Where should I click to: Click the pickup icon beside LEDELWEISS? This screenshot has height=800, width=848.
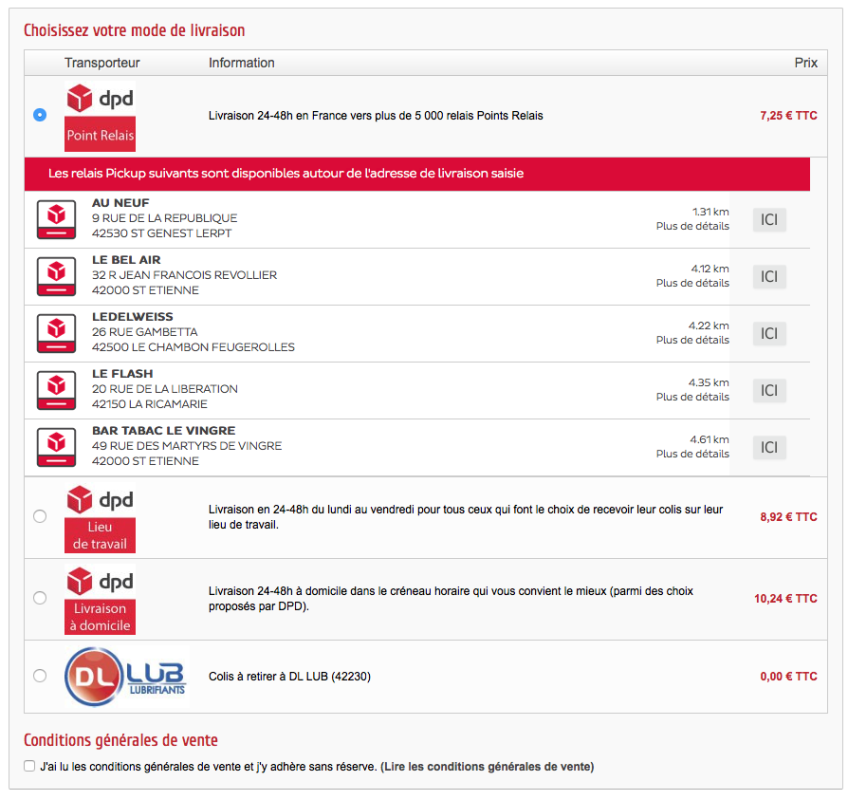click(56, 333)
